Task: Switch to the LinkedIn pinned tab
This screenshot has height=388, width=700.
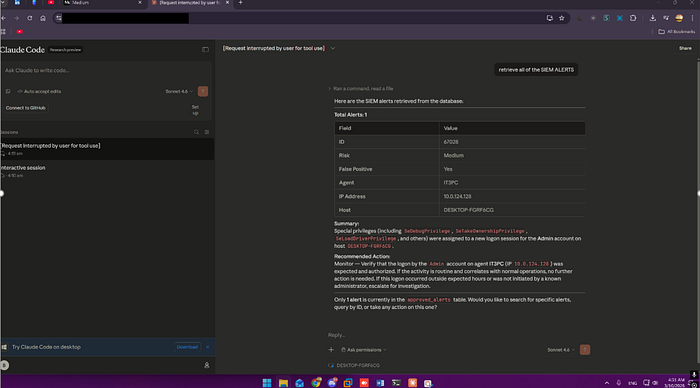Action: (x=17, y=3)
